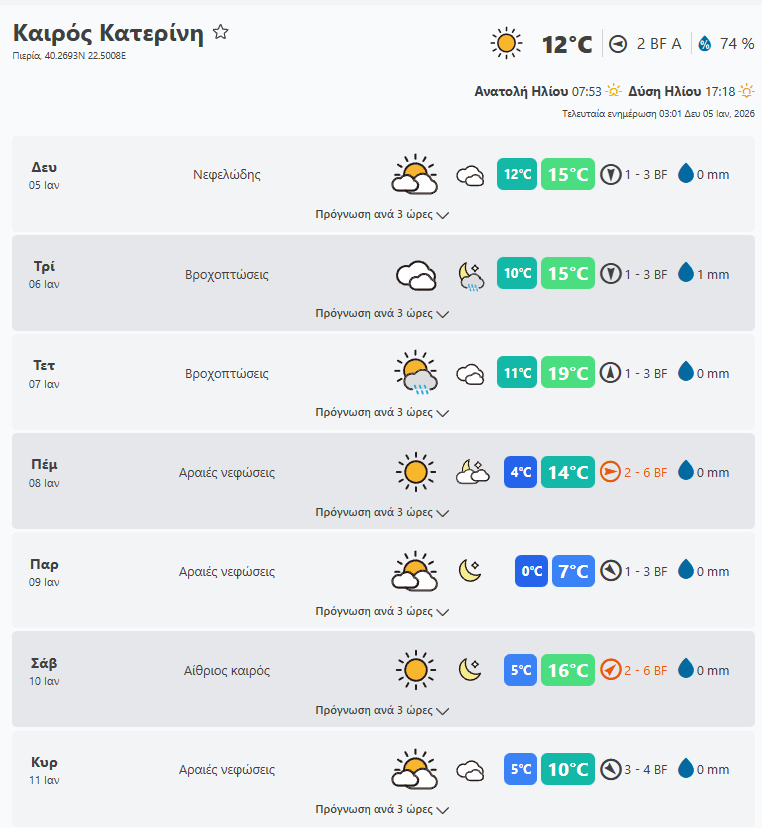Click the humidity droplet icon near 74 %
This screenshot has width=762, height=828.
(x=704, y=44)
